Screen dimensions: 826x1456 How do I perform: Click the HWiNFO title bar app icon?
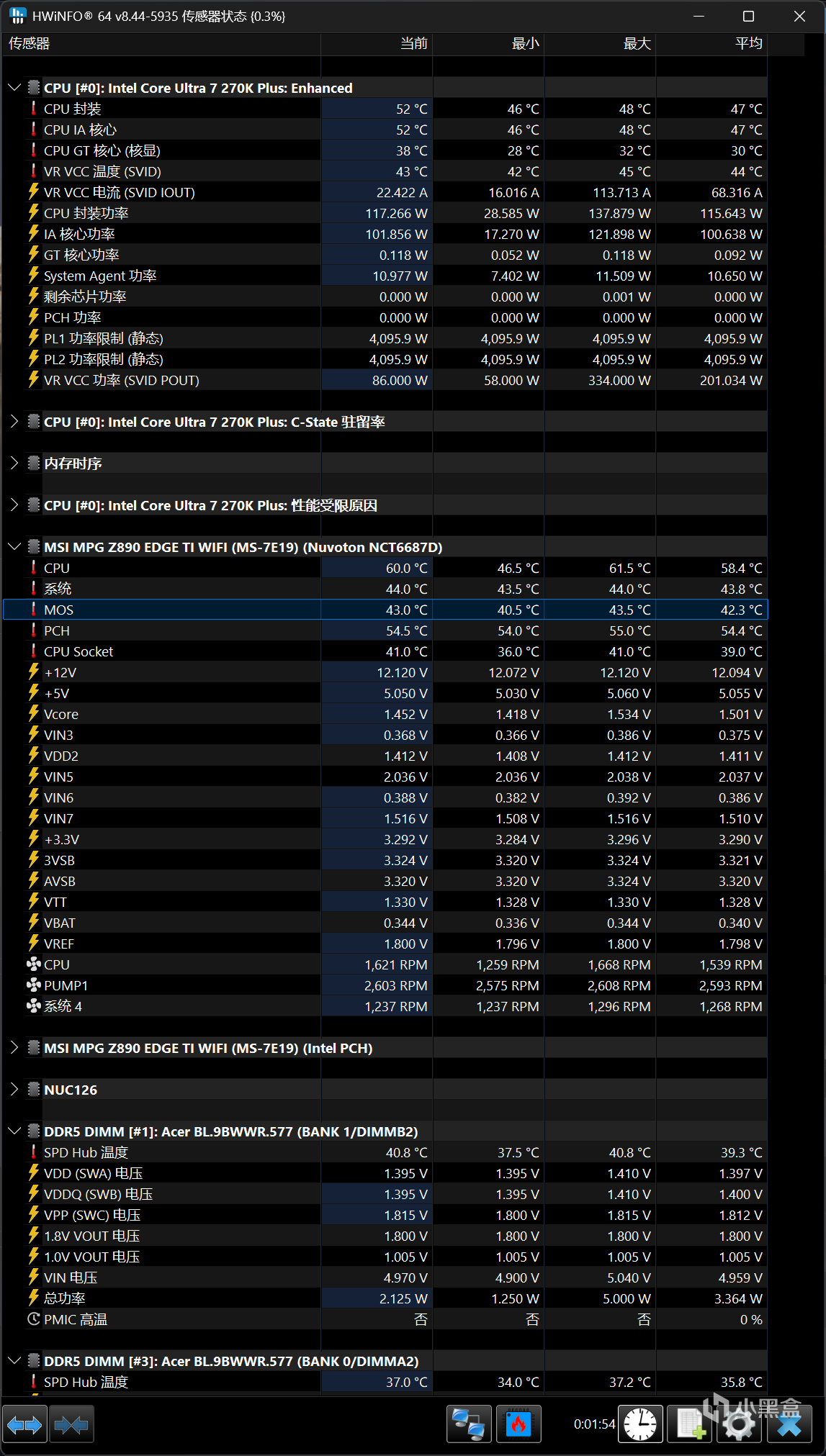pos(17,16)
